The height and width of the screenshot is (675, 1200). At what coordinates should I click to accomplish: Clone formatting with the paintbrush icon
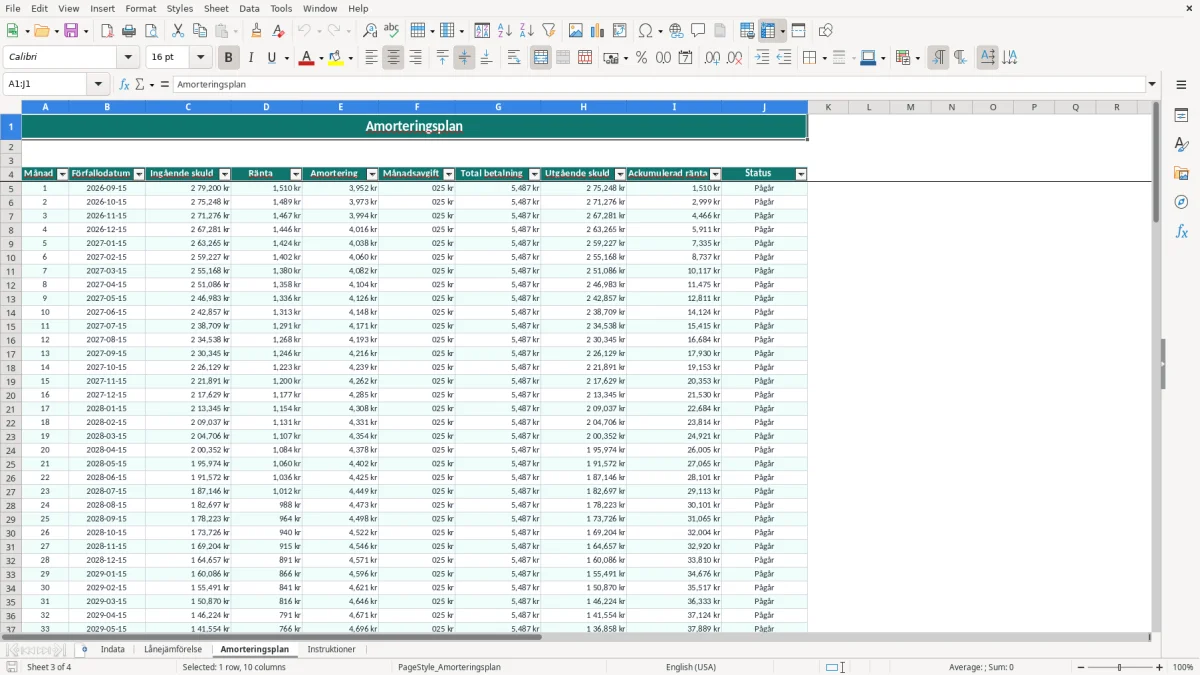(x=257, y=31)
